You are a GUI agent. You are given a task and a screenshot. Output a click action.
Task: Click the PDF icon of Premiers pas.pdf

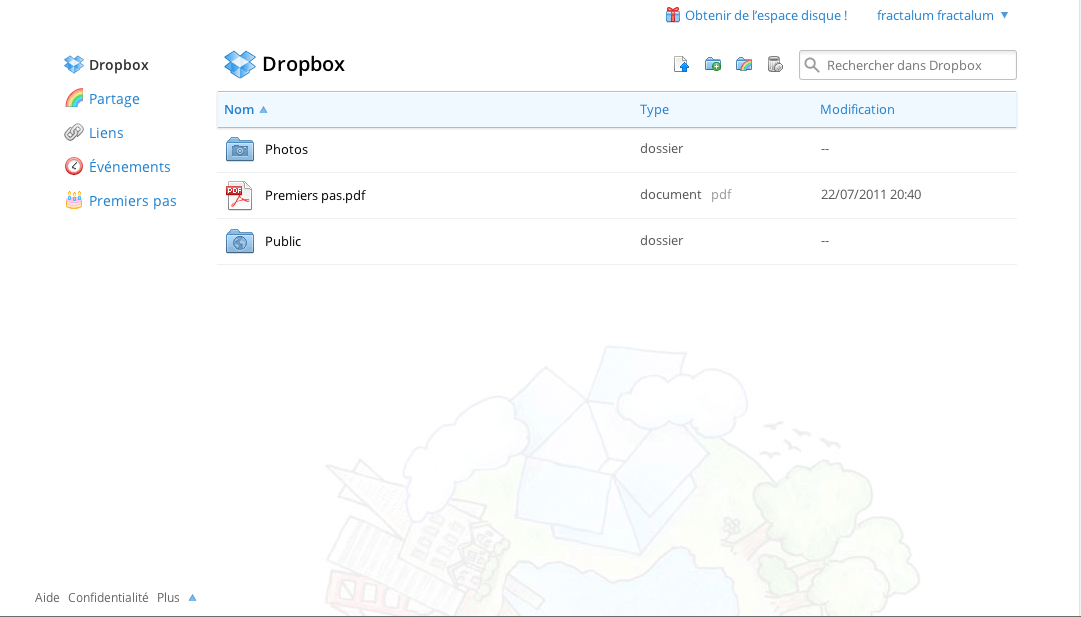tap(239, 196)
